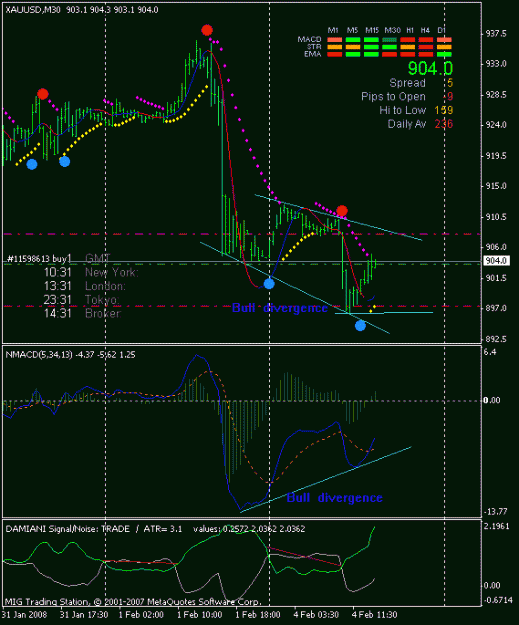
Task: Click the Pips to Open value line
Action: (x=407, y=96)
